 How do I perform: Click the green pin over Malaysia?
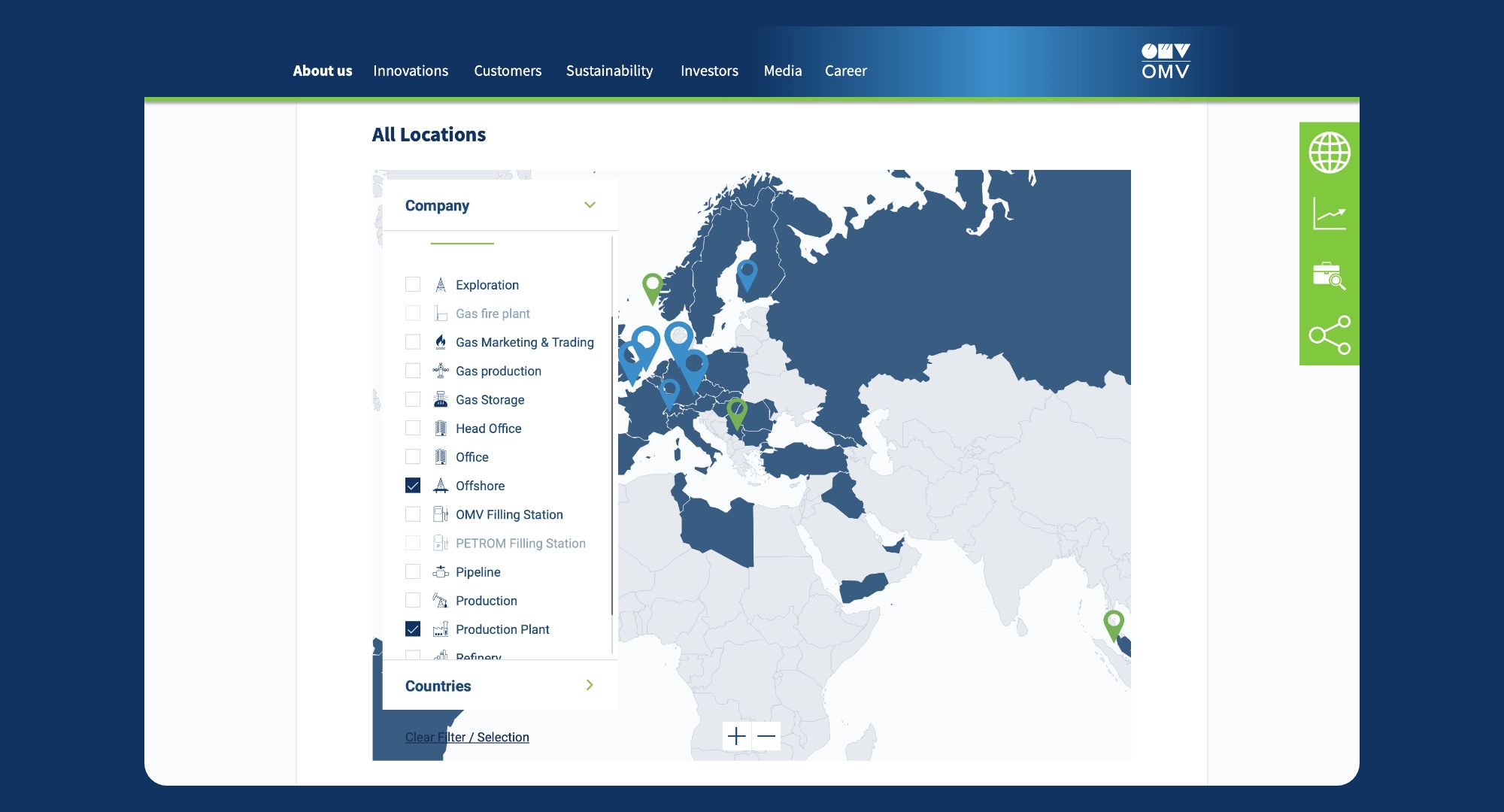(1113, 623)
